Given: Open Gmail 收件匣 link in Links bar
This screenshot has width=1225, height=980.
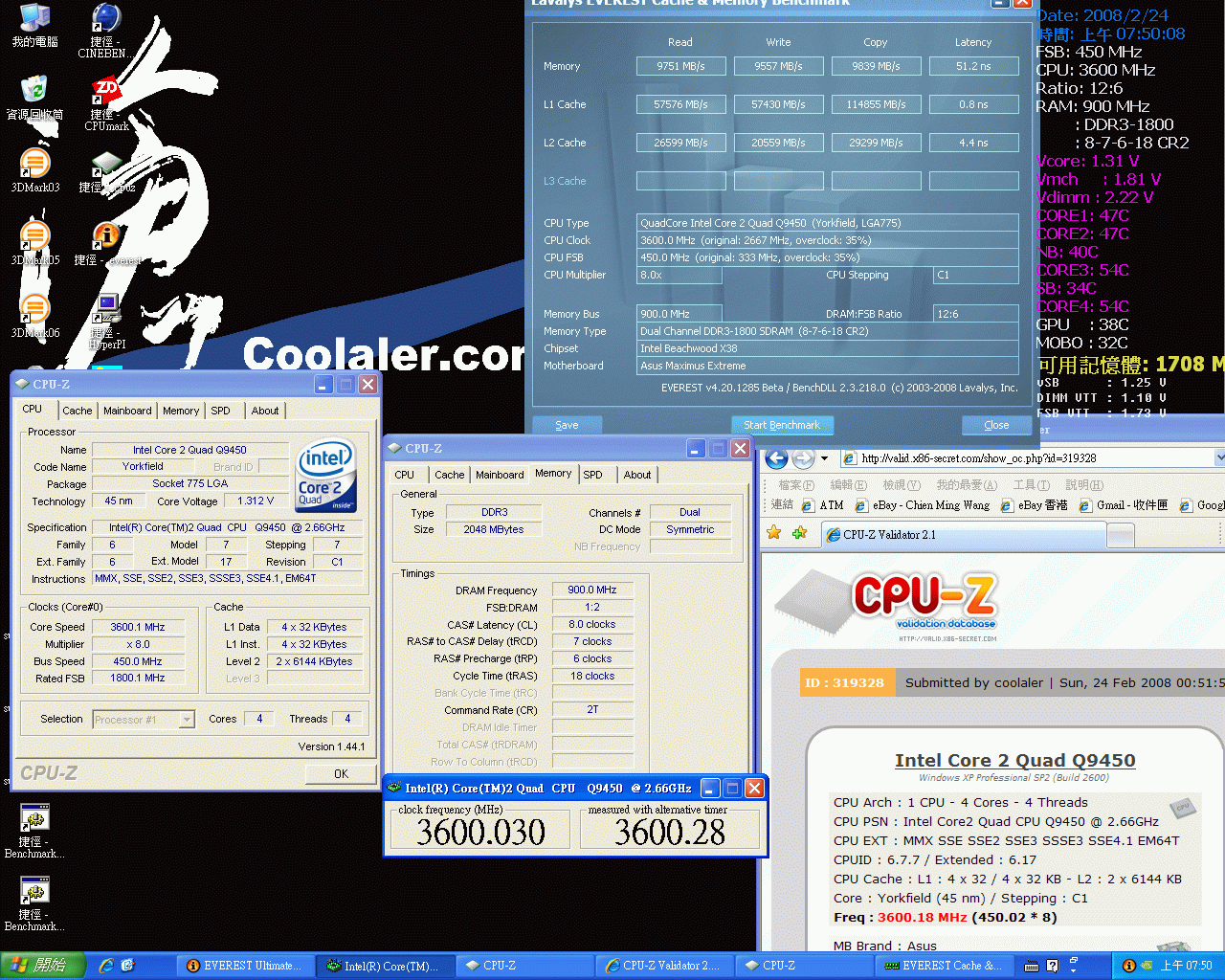Looking at the screenshot, I should (x=1124, y=505).
